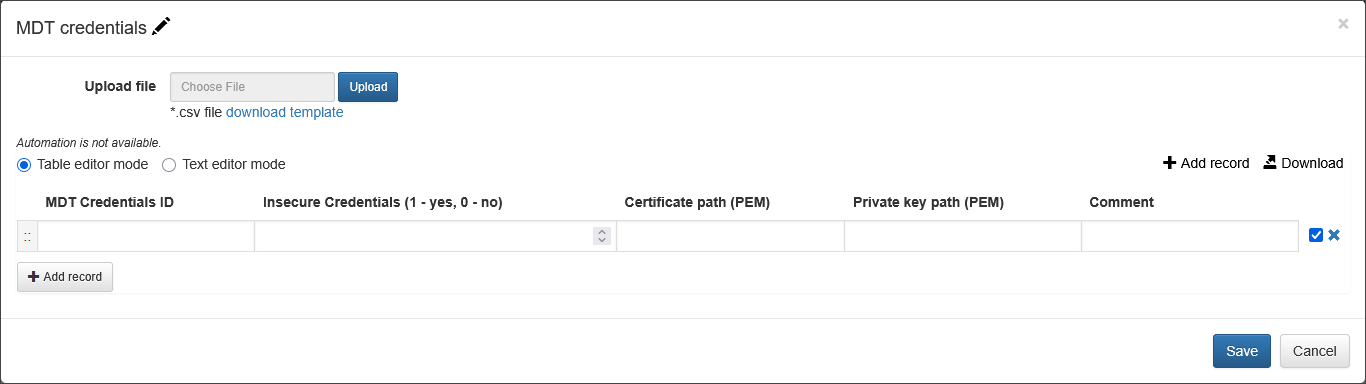Select Table editor mode radio button
This screenshot has width=1366, height=384.
pyautogui.click(x=24, y=164)
